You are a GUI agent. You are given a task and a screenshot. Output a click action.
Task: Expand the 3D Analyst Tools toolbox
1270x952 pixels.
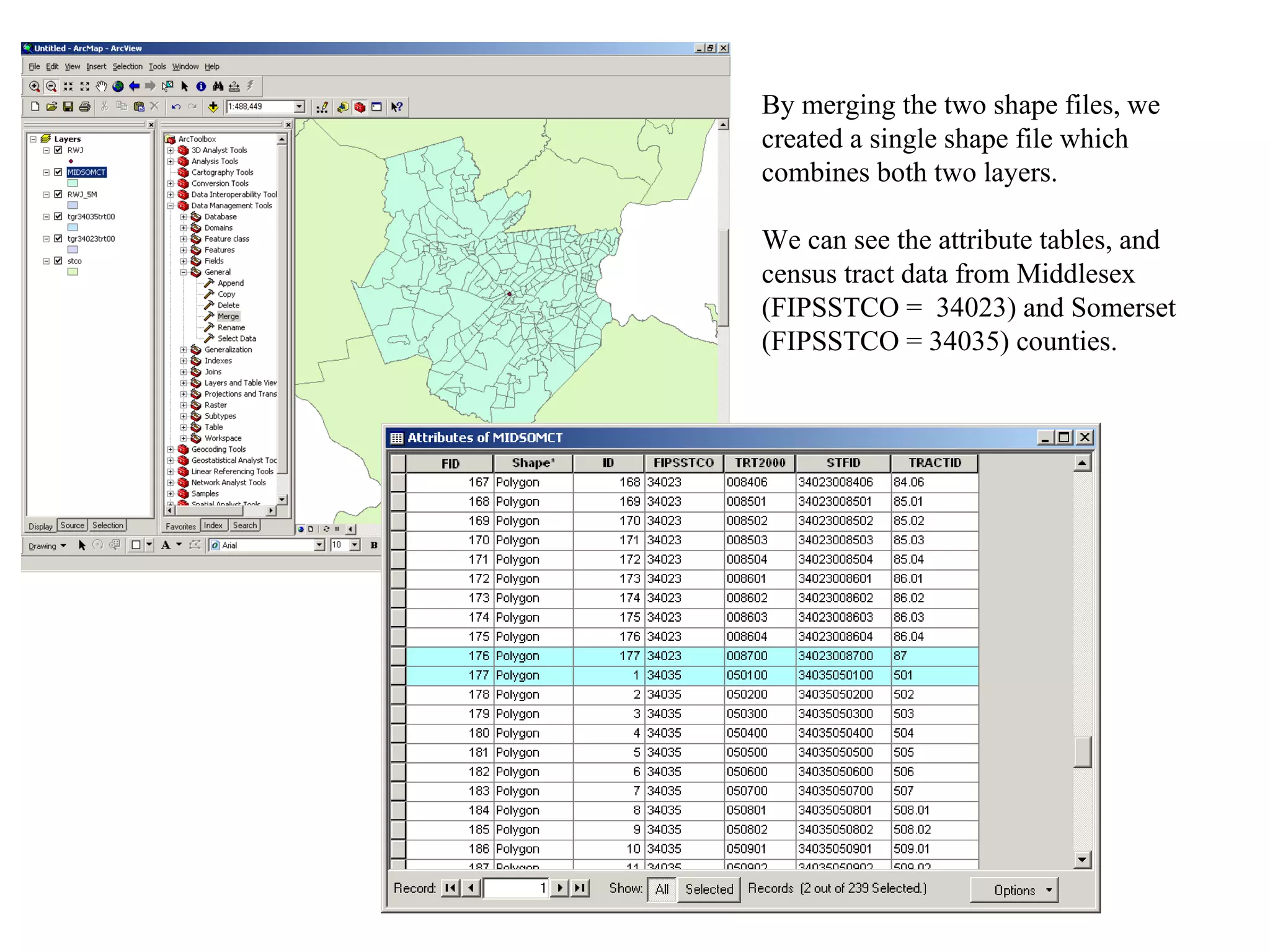click(x=171, y=150)
